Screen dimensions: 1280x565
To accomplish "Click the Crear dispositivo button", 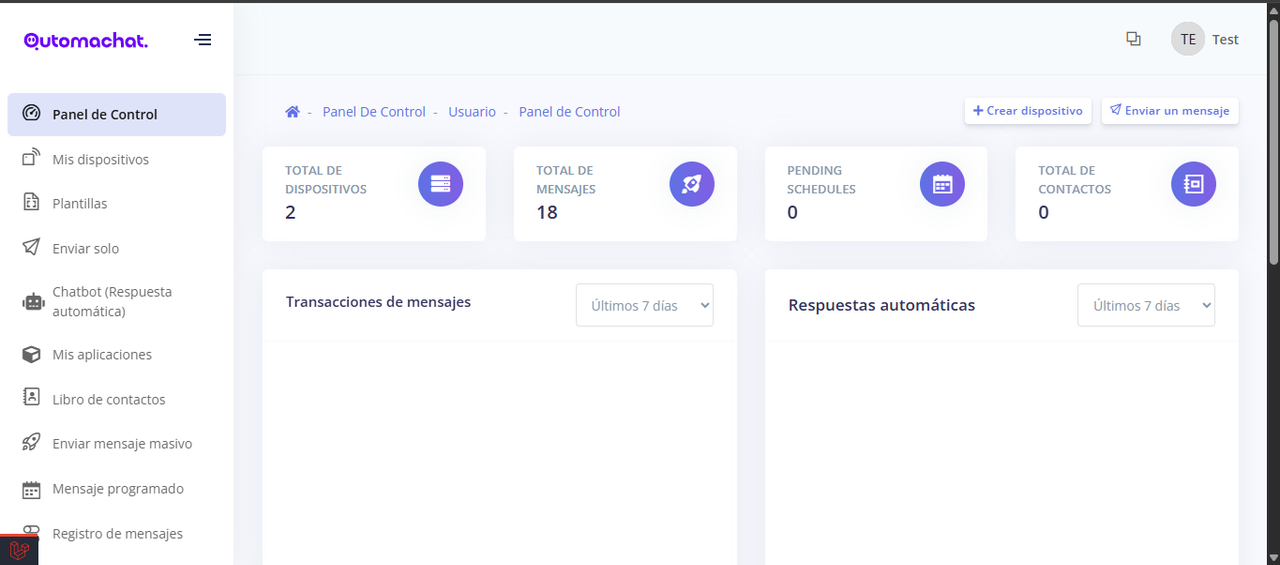I will click(1028, 111).
